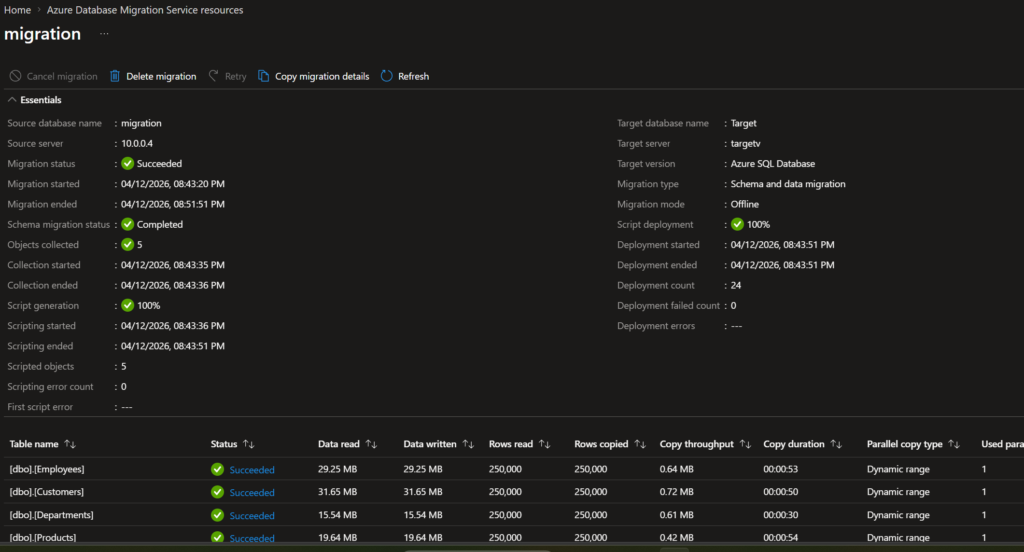
Task: Sort table by Status column arrows
Action: point(249,444)
